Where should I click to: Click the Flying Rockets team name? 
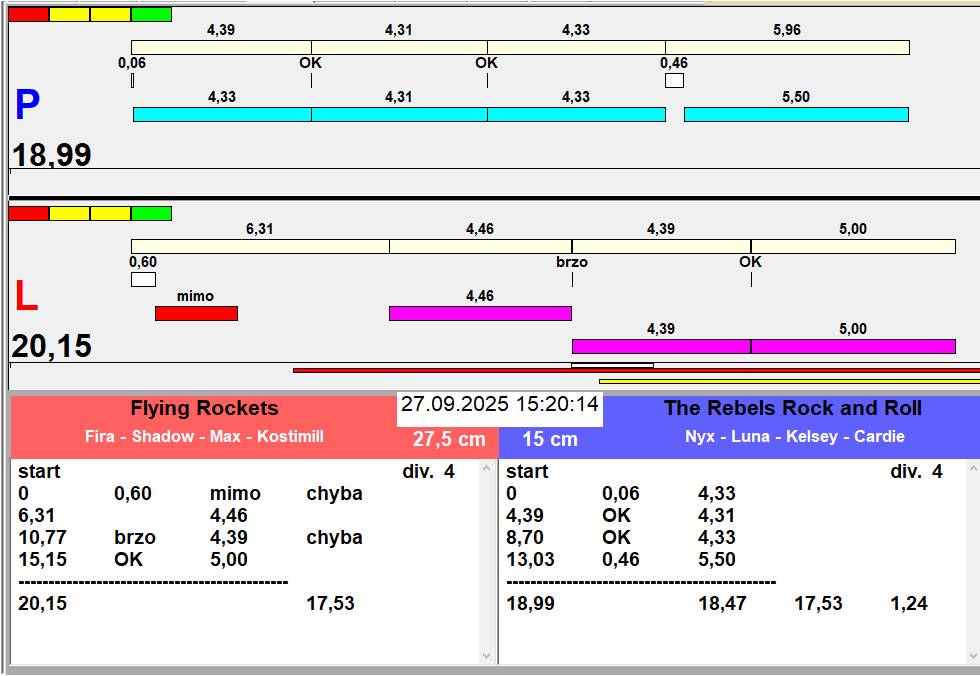pos(204,409)
